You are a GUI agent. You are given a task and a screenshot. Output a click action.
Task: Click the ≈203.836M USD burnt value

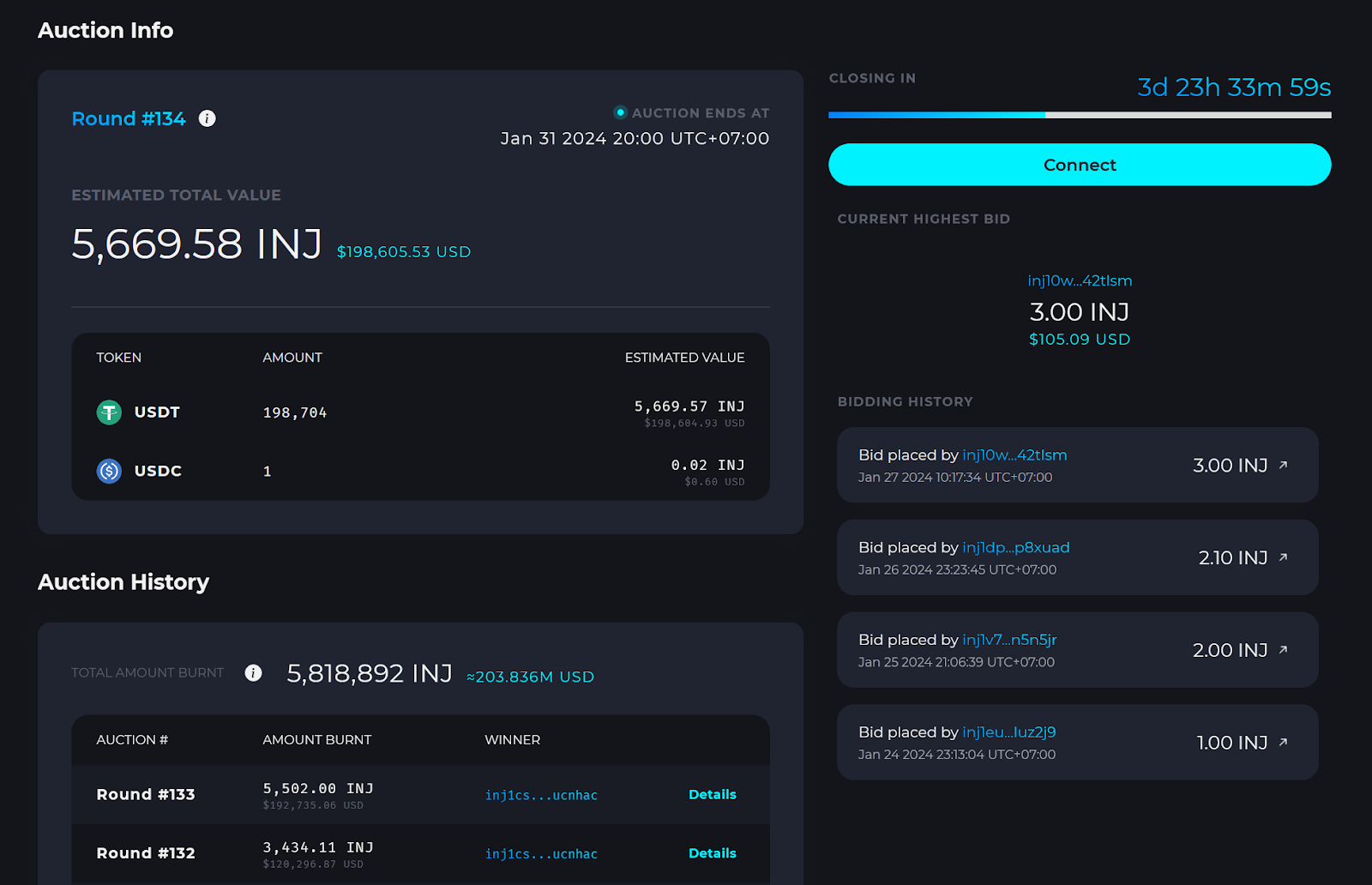pos(530,677)
